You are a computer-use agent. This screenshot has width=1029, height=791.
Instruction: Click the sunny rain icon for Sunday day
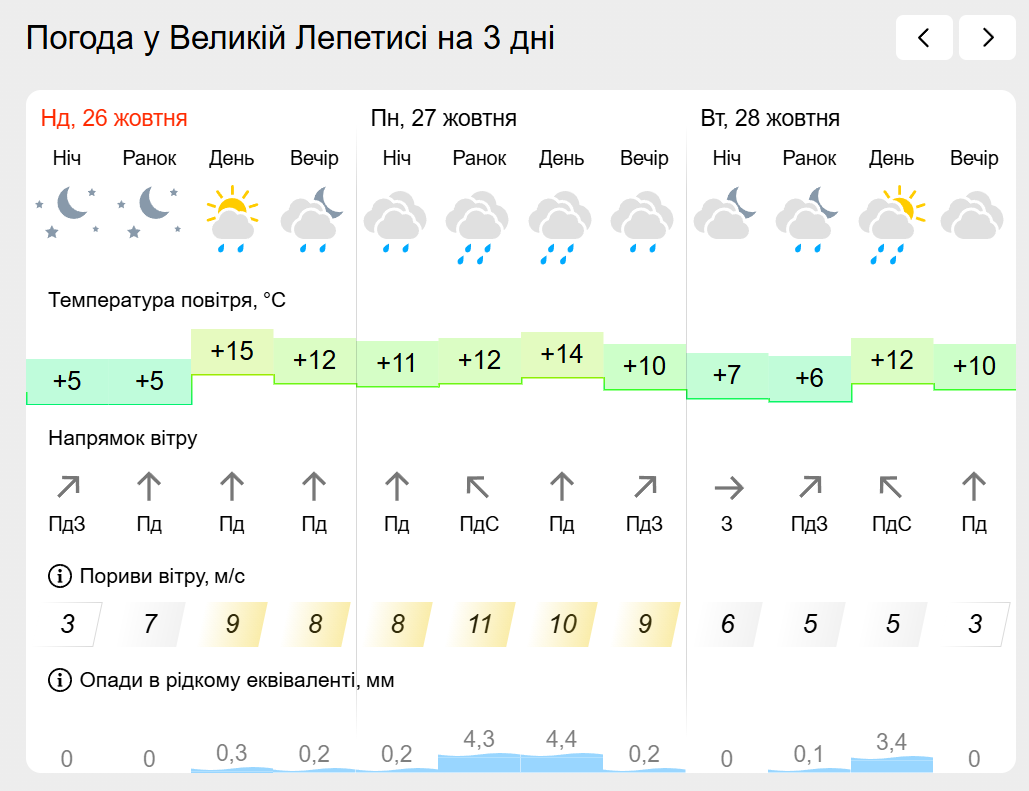click(x=232, y=218)
